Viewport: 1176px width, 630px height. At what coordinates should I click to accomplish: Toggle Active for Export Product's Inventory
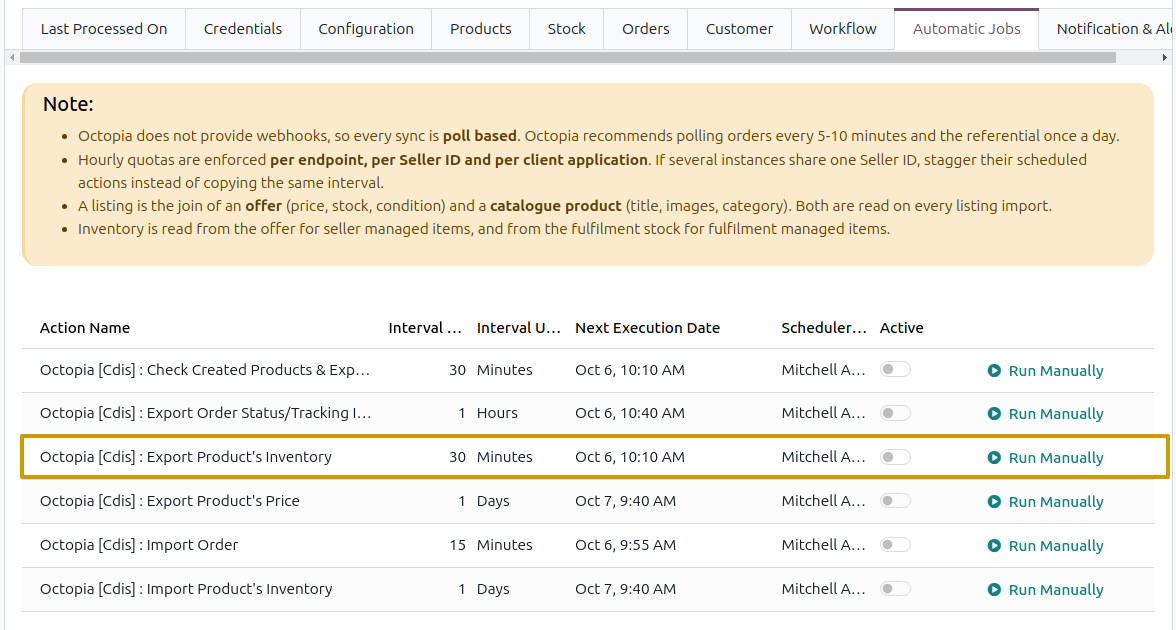(x=895, y=457)
